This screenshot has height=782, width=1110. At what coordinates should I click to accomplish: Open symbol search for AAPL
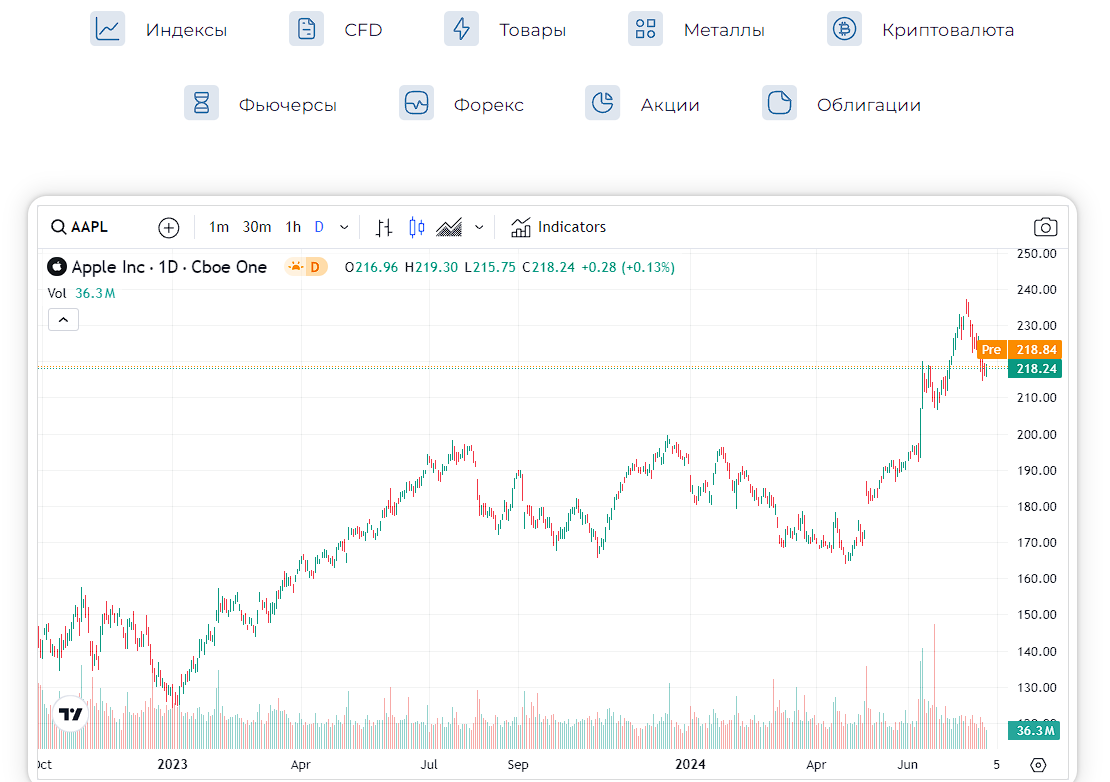tap(79, 227)
